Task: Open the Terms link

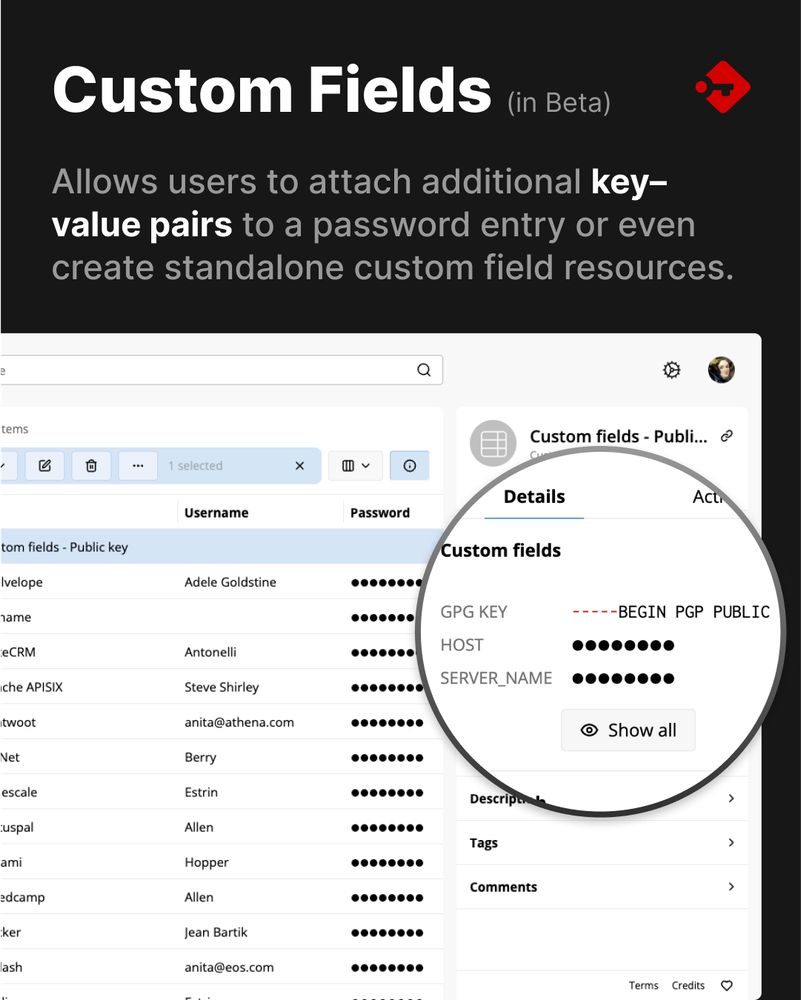Action: click(643, 985)
